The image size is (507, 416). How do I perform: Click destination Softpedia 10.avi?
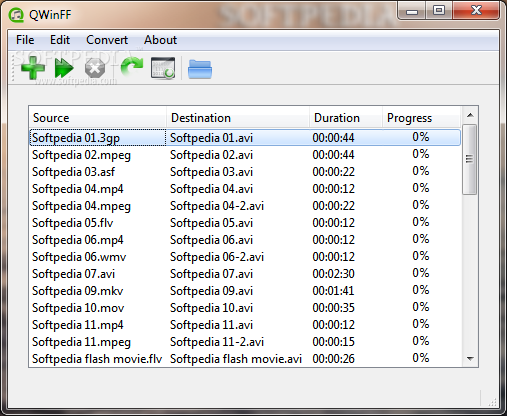point(211,308)
